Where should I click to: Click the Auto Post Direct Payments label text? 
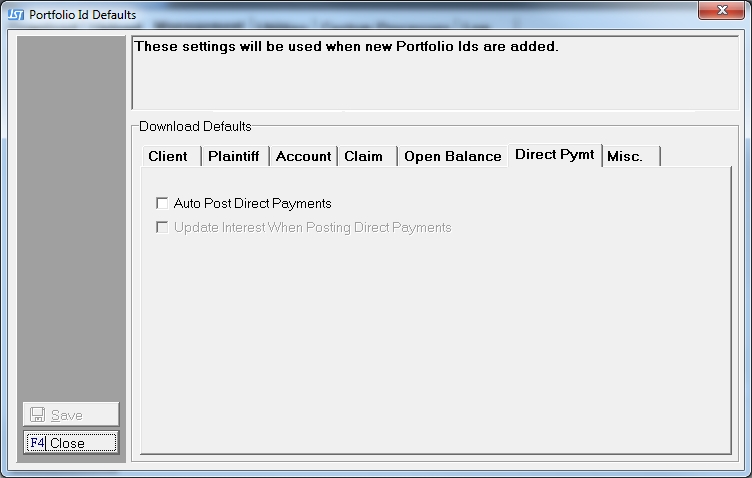252,204
